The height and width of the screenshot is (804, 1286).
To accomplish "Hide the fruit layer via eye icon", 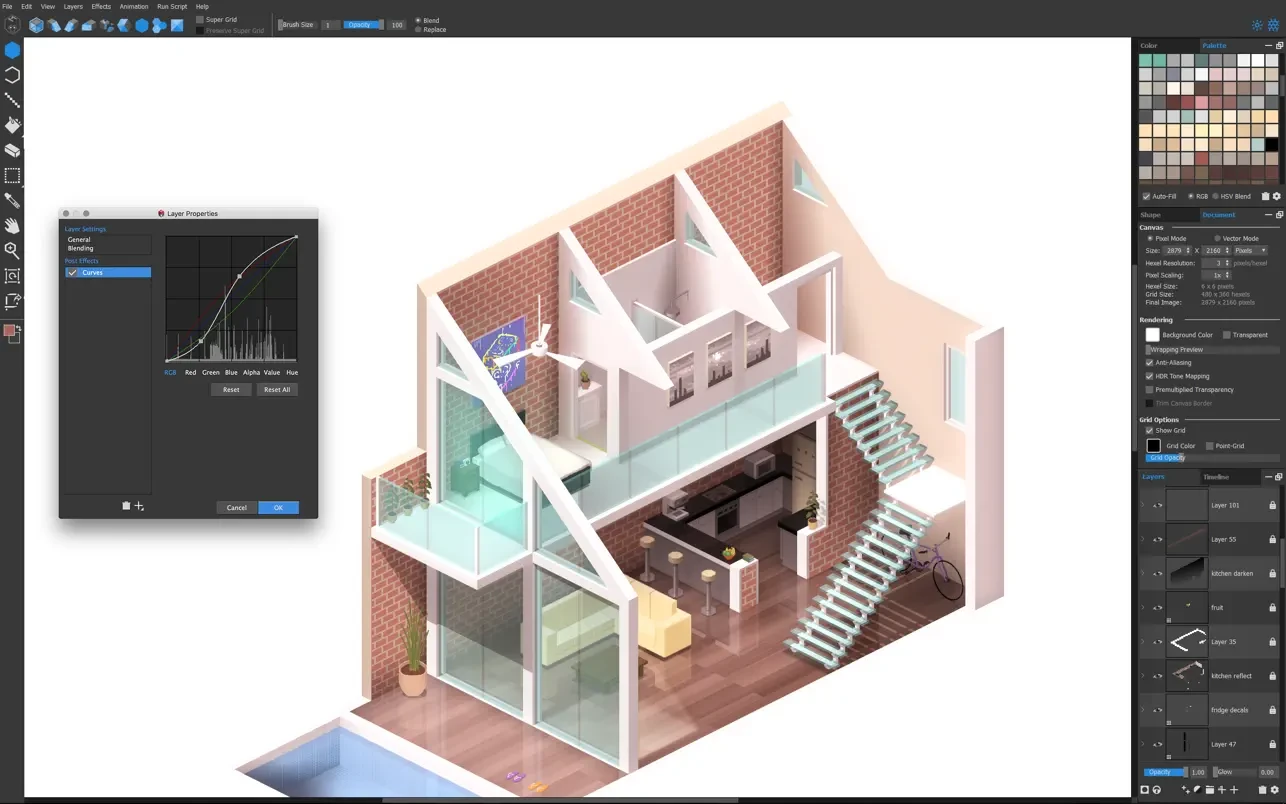I will pos(1157,607).
